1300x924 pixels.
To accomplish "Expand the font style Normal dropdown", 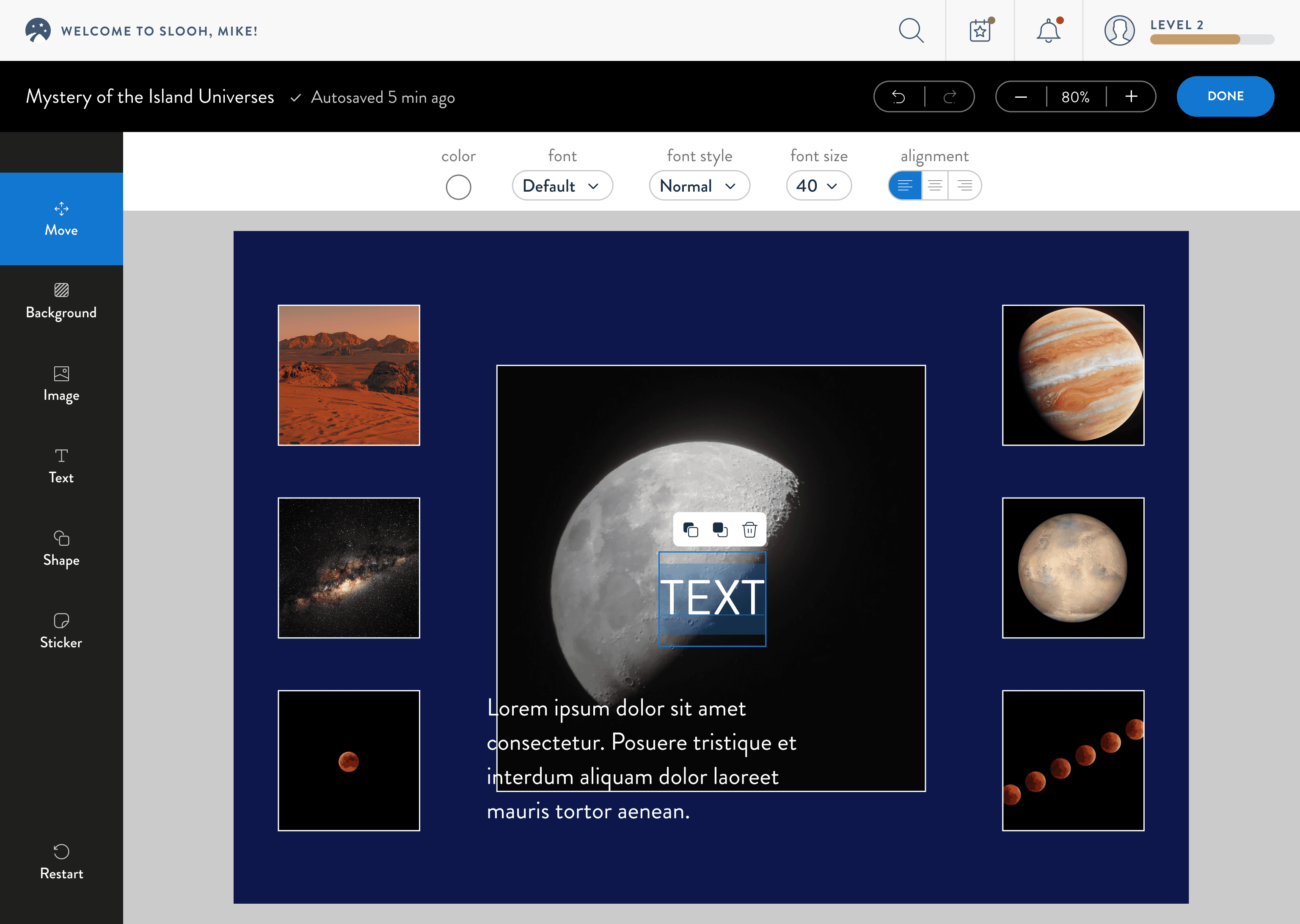I will tap(699, 185).
